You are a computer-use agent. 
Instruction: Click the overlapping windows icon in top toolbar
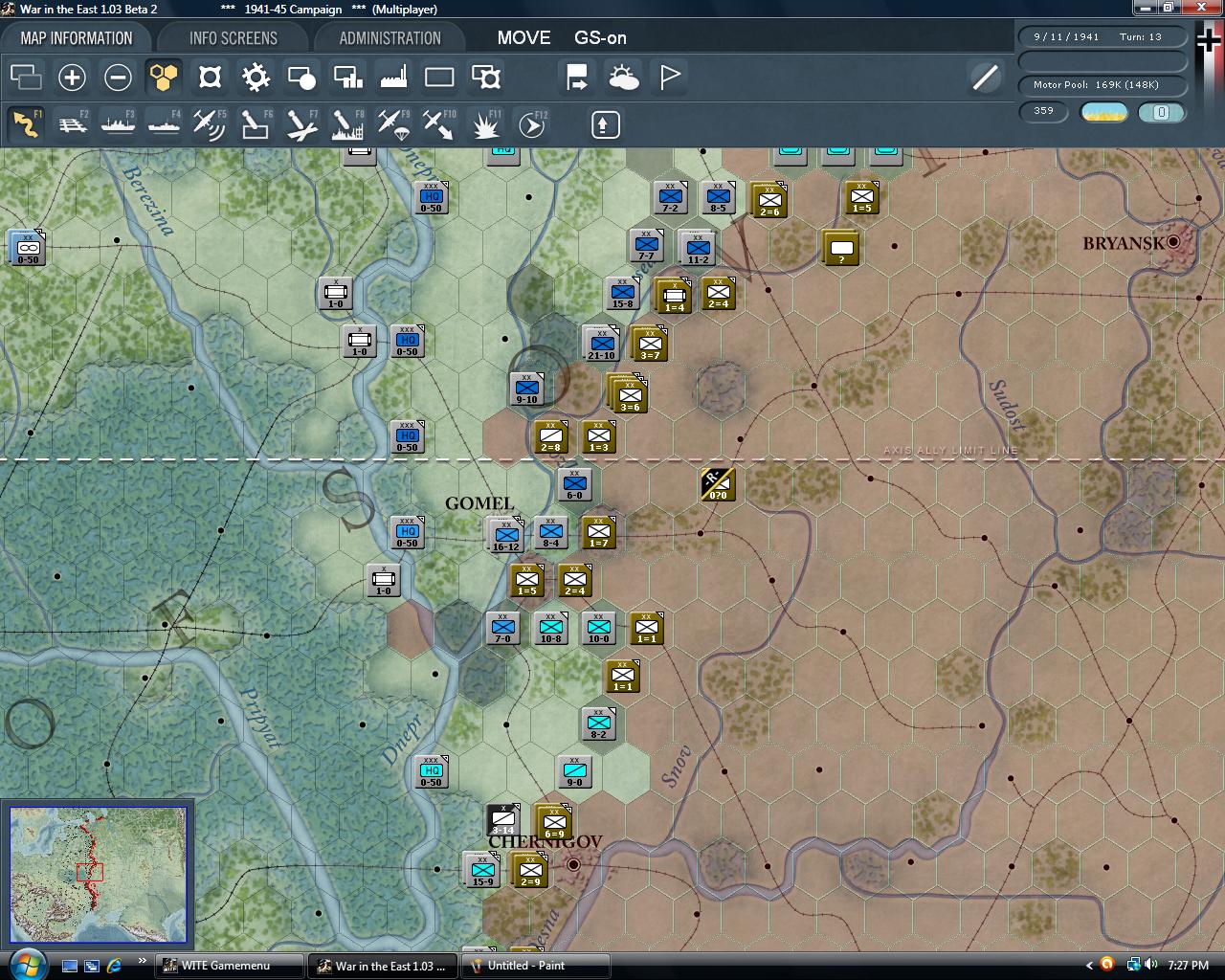26,78
